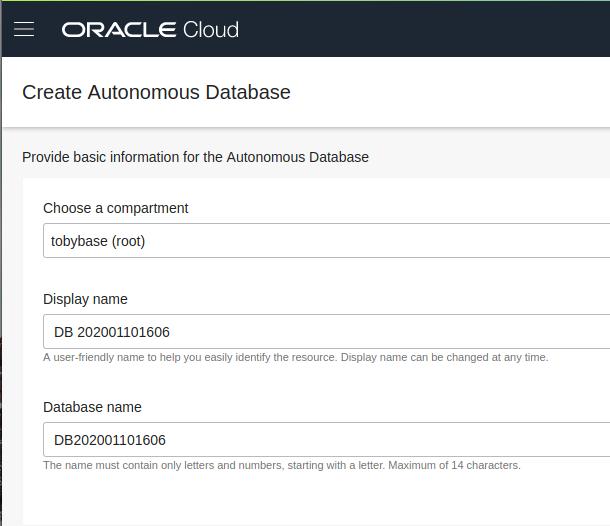Place cursor in DB202001101606 database name text
Image resolution: width=610 pixels, height=526 pixels.
point(110,440)
